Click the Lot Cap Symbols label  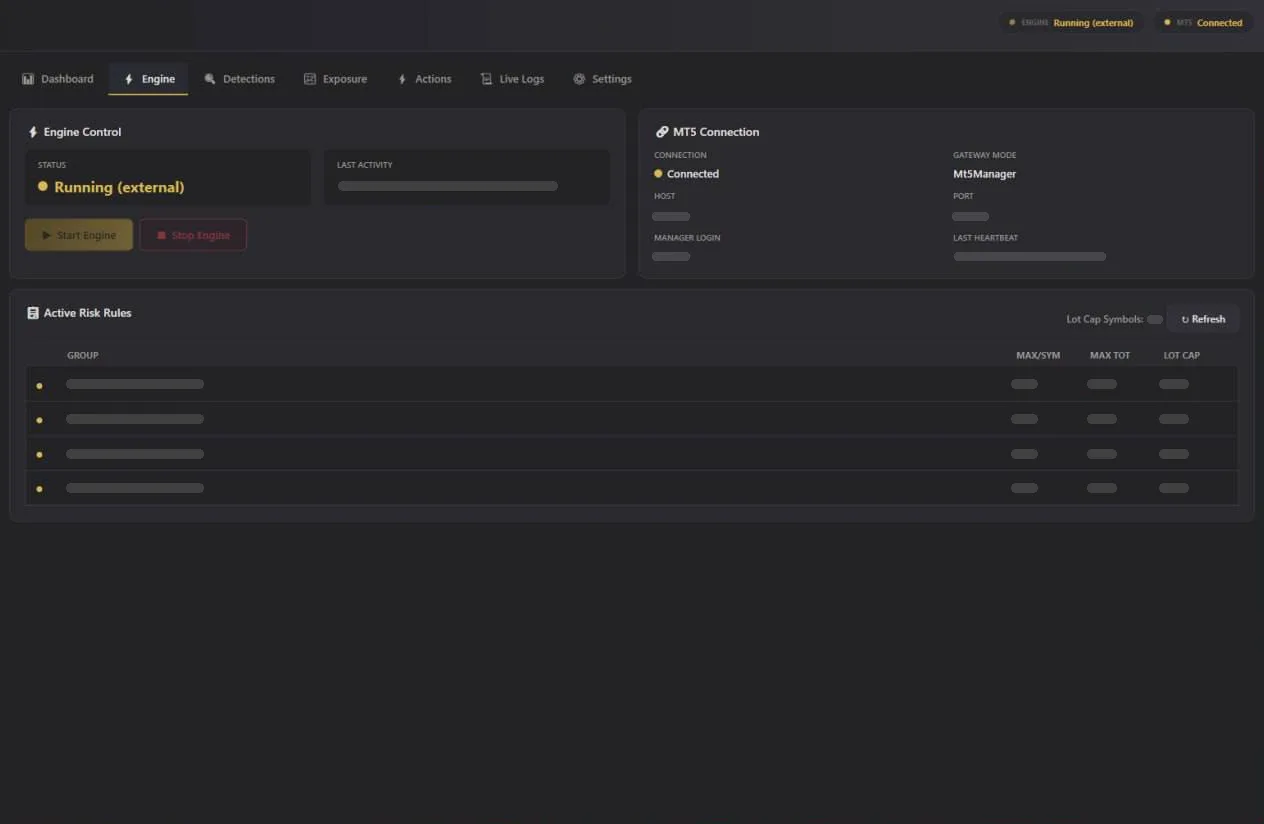click(x=1105, y=319)
